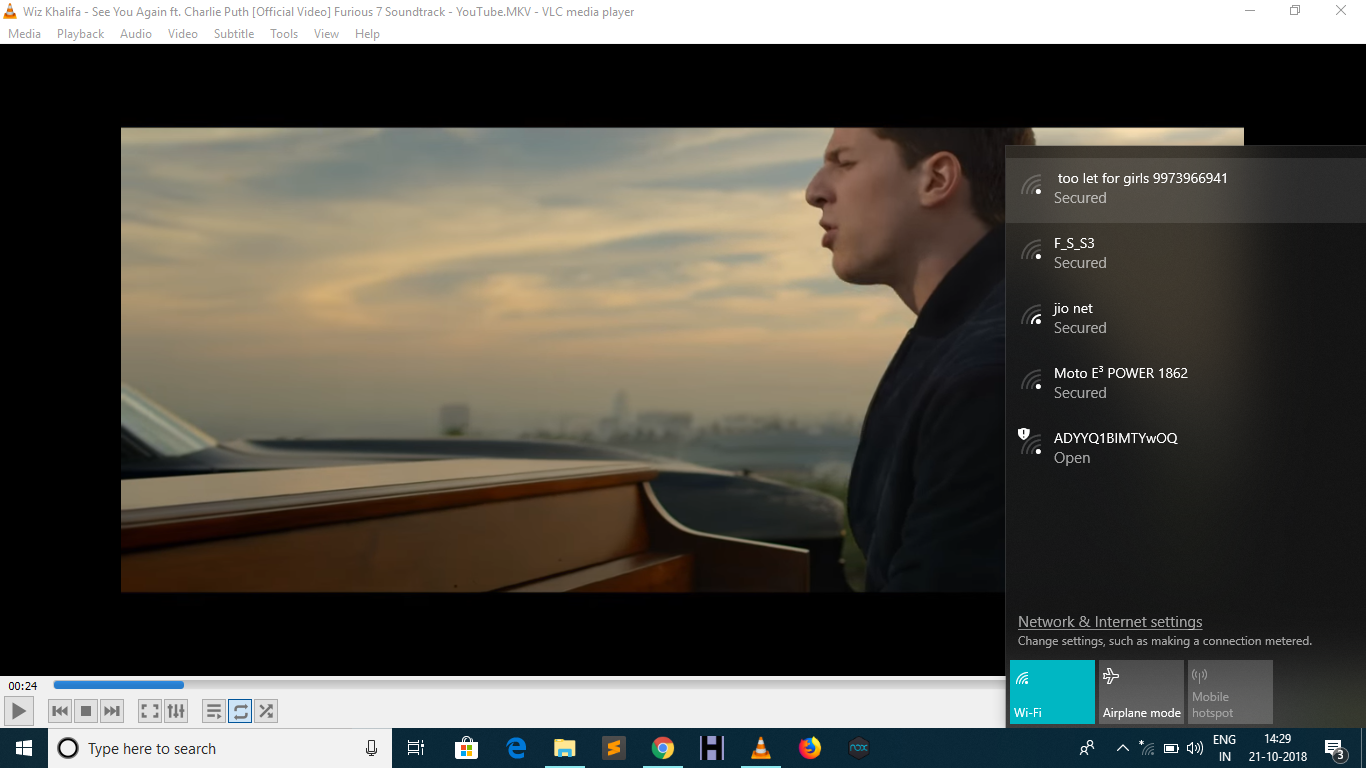1366x768 pixels.
Task: Show extended settings equalizer panel
Action: point(176,711)
